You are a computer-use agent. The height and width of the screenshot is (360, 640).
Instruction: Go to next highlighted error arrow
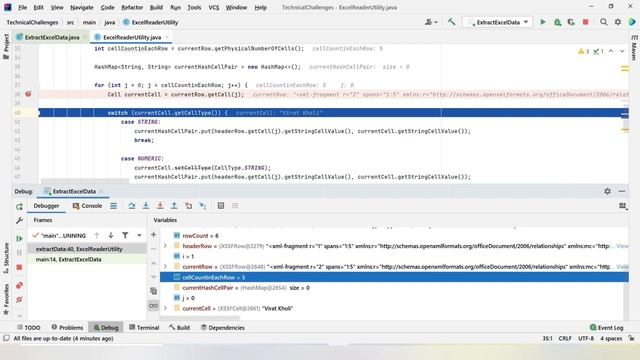pyautogui.click(x=622, y=51)
